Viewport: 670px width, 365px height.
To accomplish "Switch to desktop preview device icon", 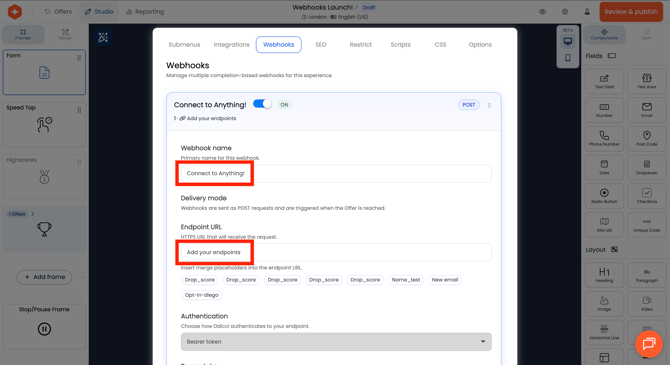I will pyautogui.click(x=567, y=41).
